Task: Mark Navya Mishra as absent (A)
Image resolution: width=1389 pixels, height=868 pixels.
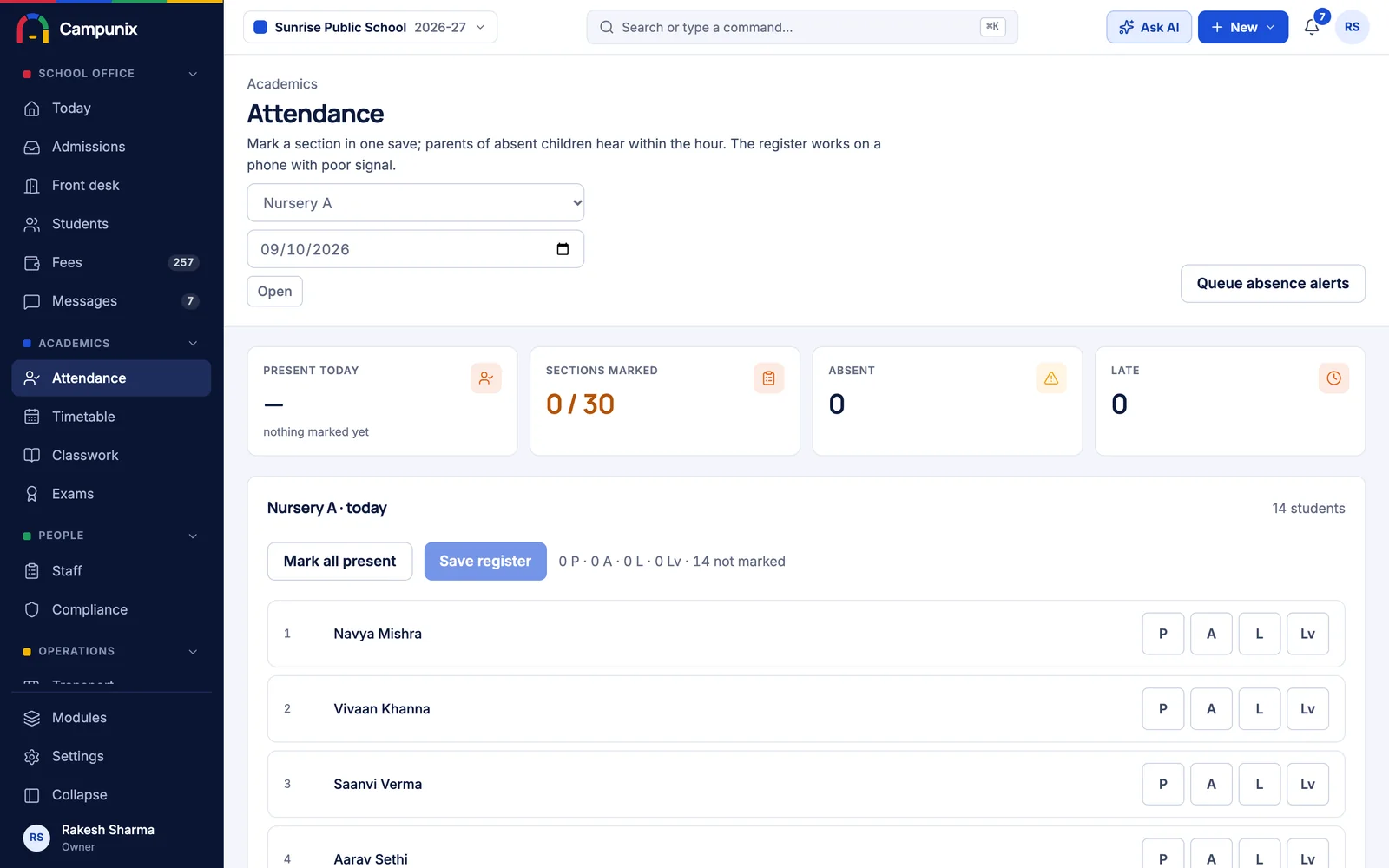Action: click(1211, 634)
